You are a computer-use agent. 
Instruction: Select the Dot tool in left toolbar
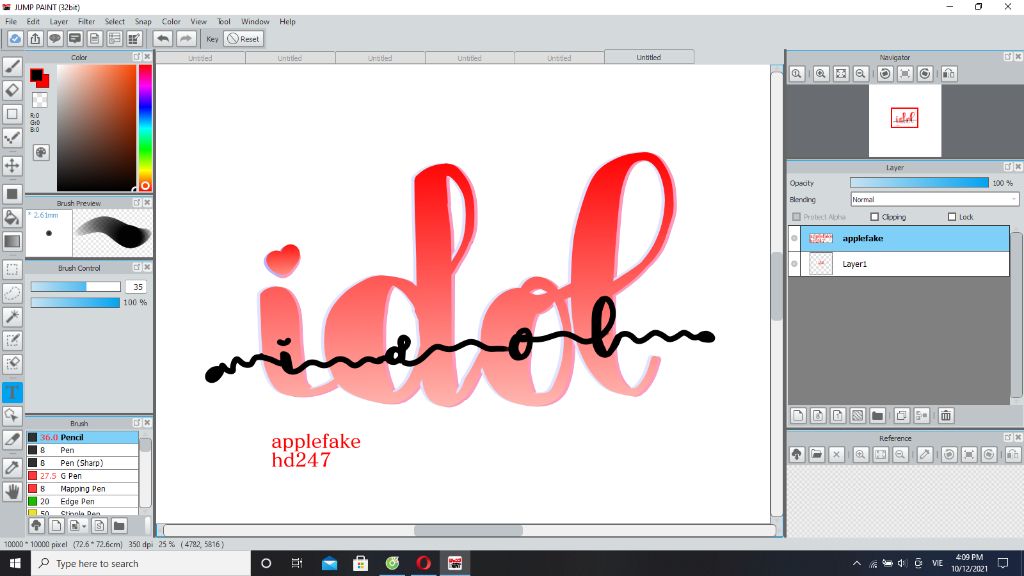pyautogui.click(x=12, y=137)
